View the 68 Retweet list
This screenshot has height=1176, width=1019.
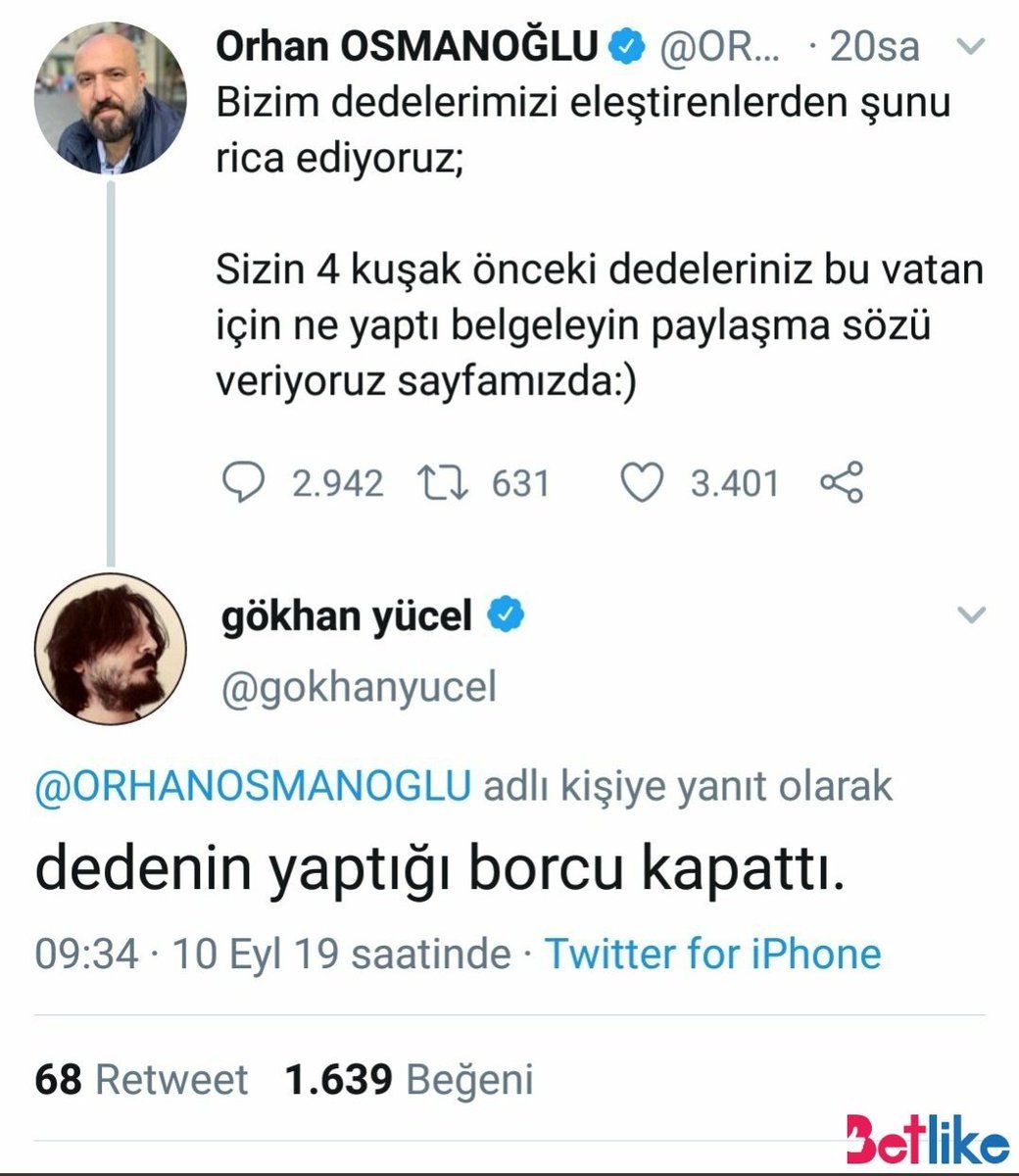pos(141,1079)
